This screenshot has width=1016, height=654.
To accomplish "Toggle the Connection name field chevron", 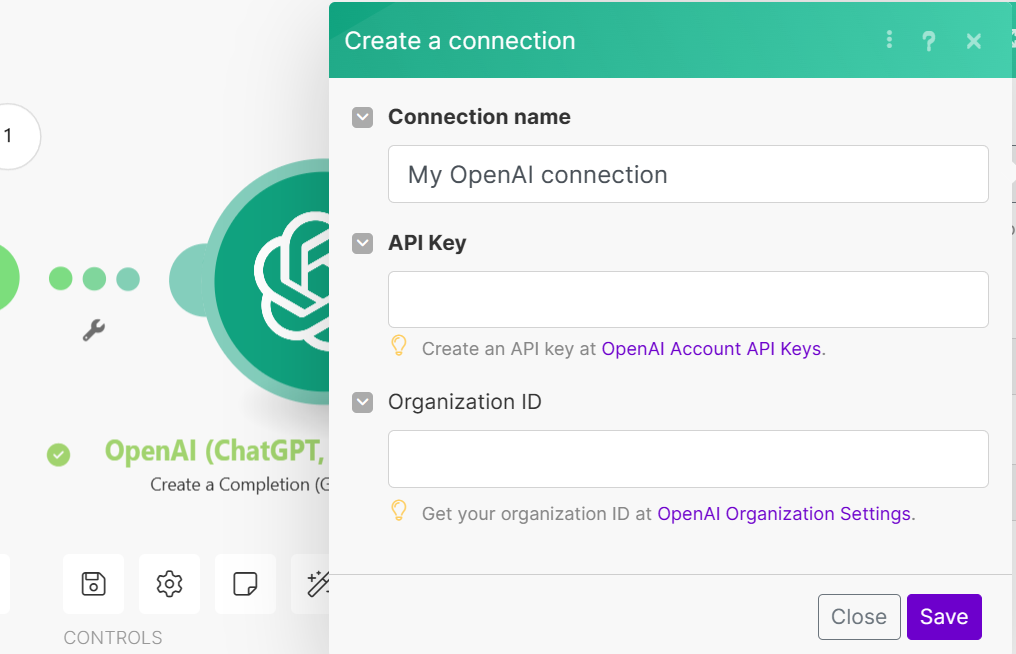I will click(x=362, y=118).
